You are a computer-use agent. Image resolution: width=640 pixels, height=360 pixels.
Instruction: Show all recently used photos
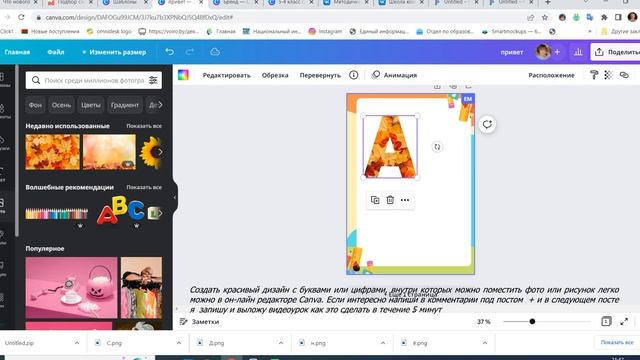pos(144,126)
